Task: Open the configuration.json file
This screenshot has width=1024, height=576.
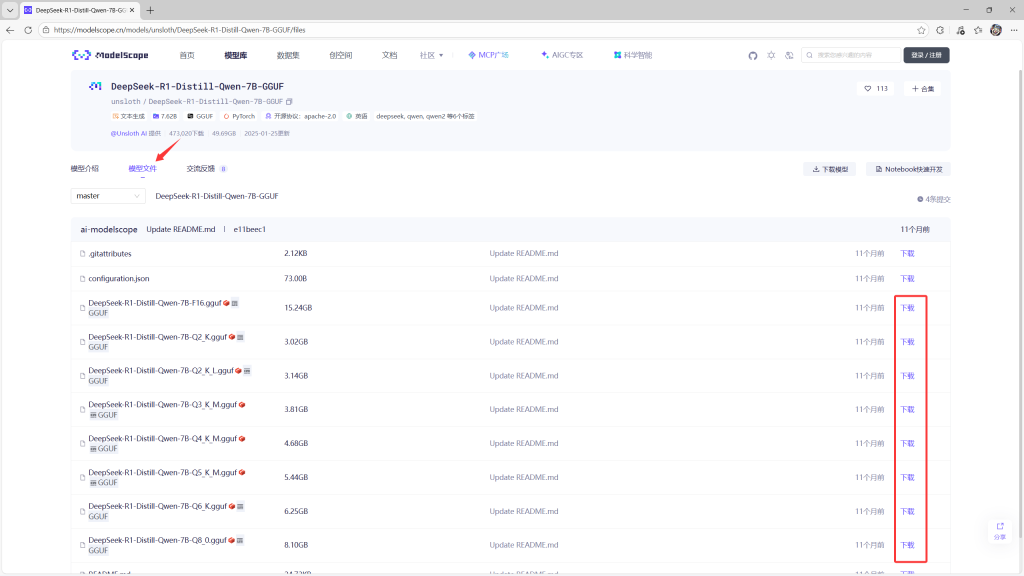Action: point(118,279)
